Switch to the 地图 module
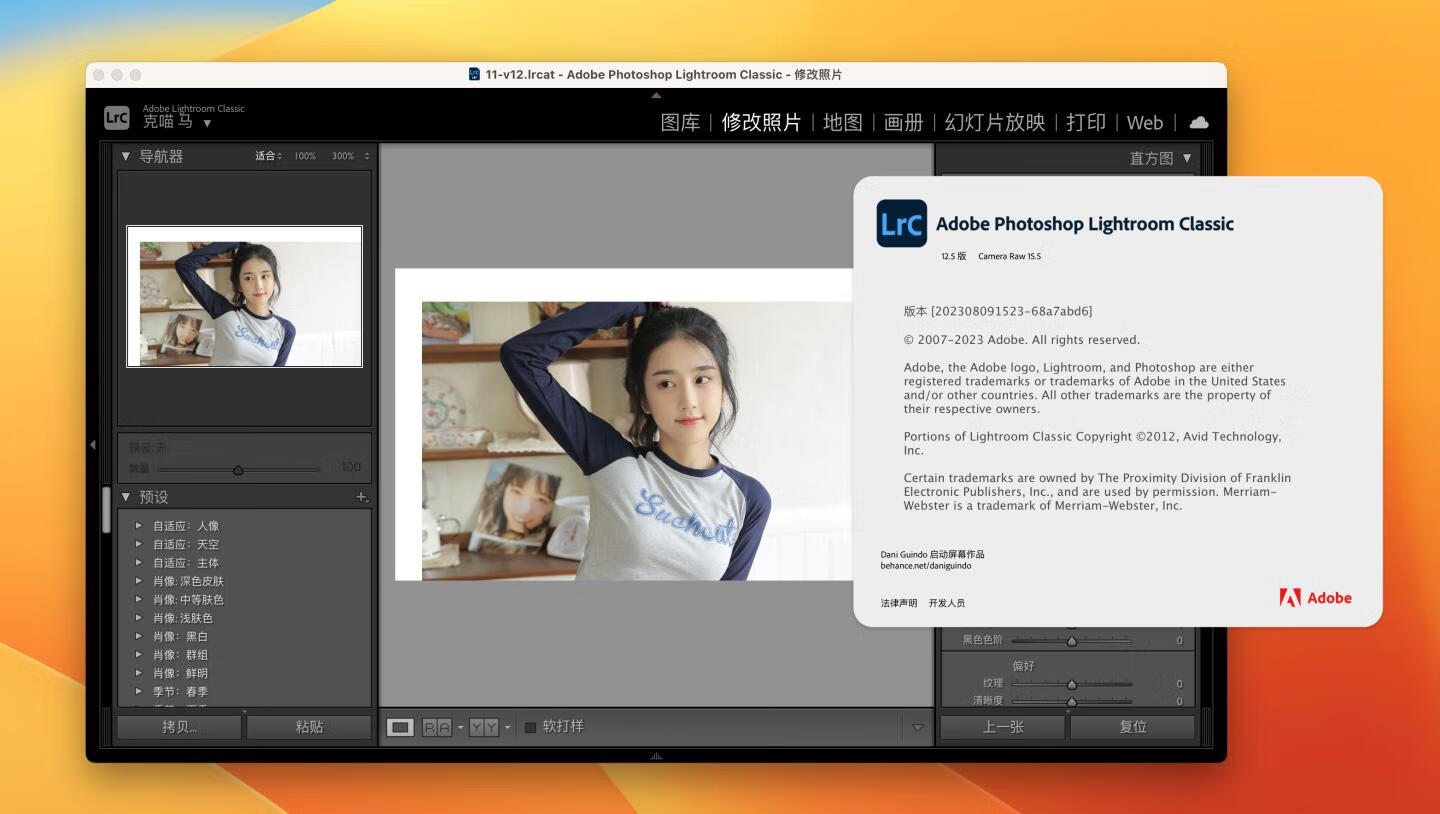Image resolution: width=1440 pixels, height=814 pixels. pyautogui.click(x=842, y=122)
